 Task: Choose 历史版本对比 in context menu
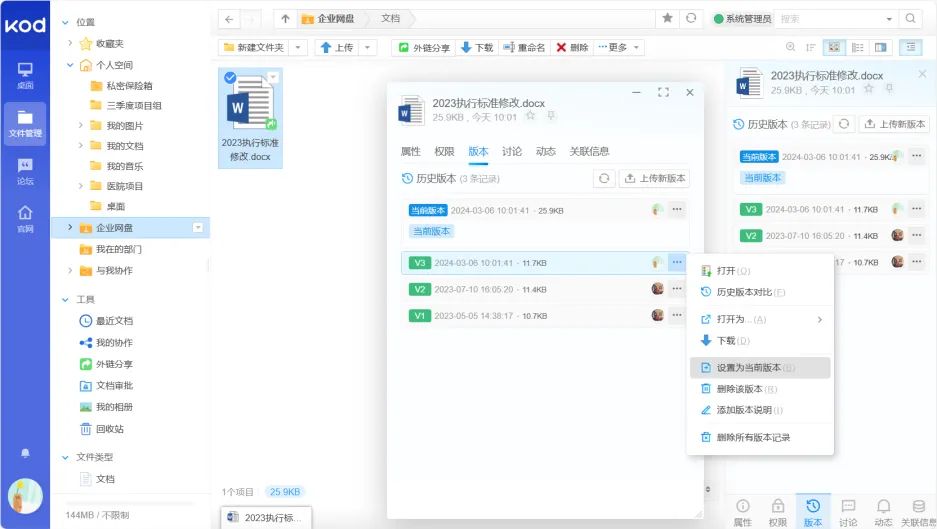coord(760,292)
